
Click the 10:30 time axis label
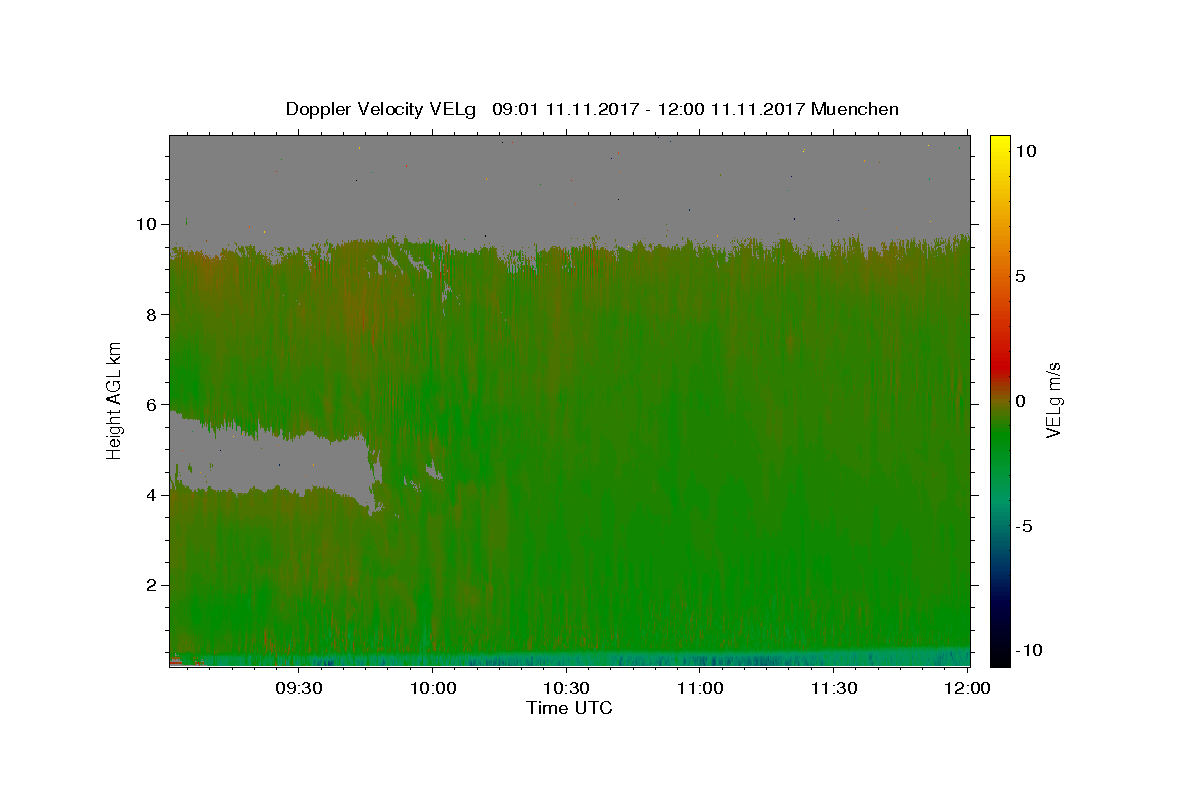pos(567,689)
